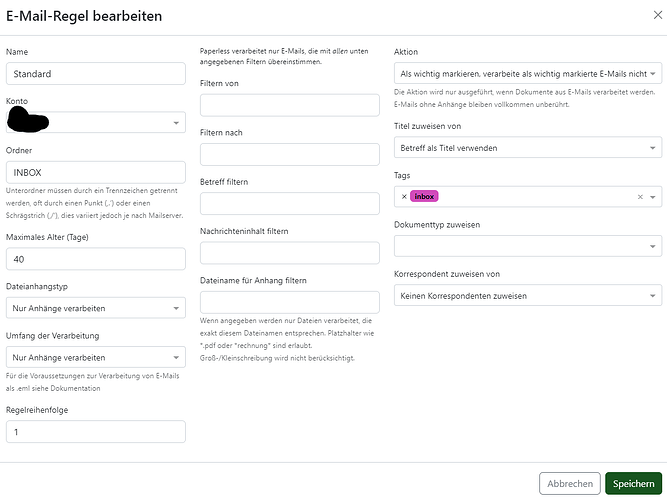The height and width of the screenshot is (500, 667).
Task: Select the Filtern von input field
Action: click(290, 105)
